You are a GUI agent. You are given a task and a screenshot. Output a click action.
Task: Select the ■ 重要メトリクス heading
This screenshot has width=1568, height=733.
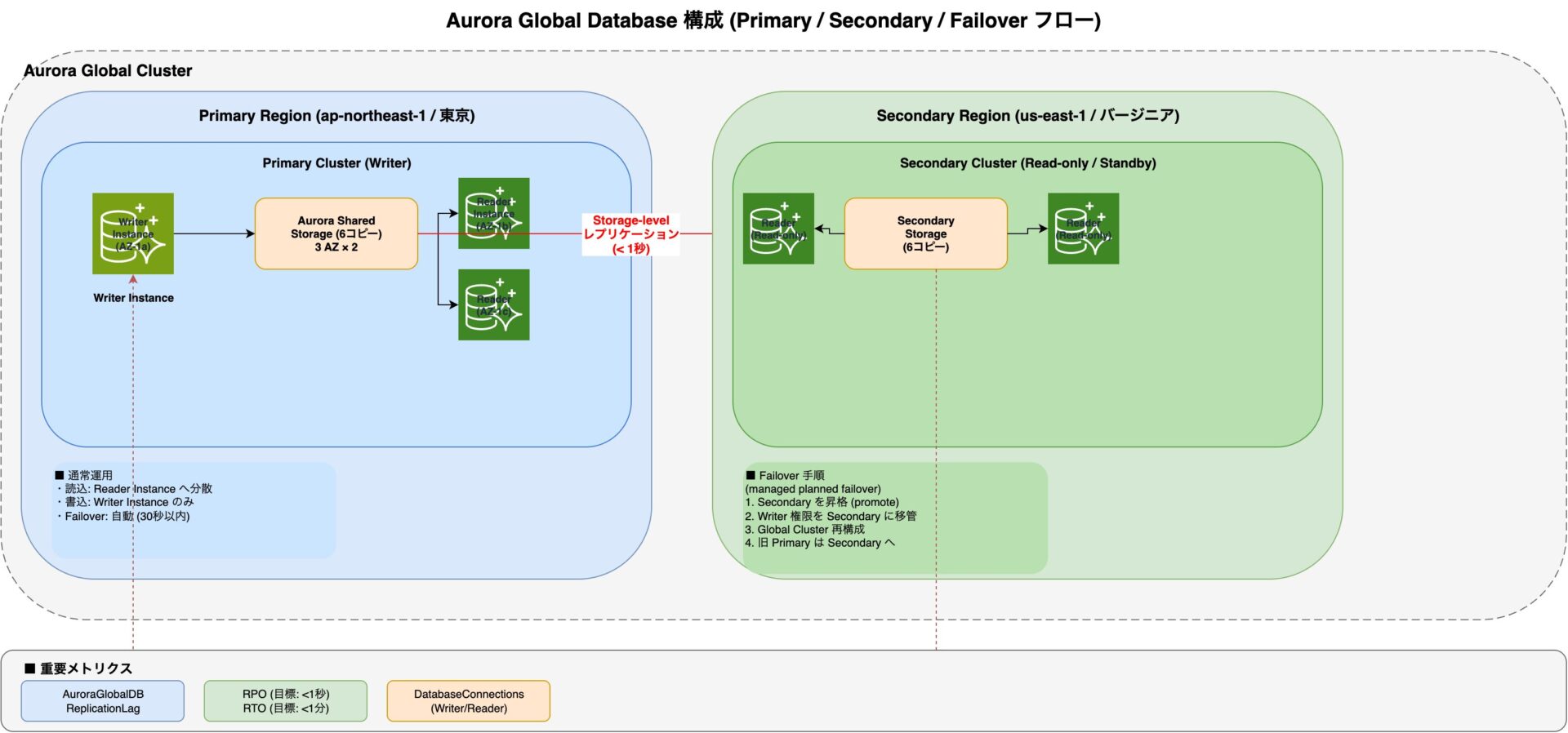(x=78, y=669)
